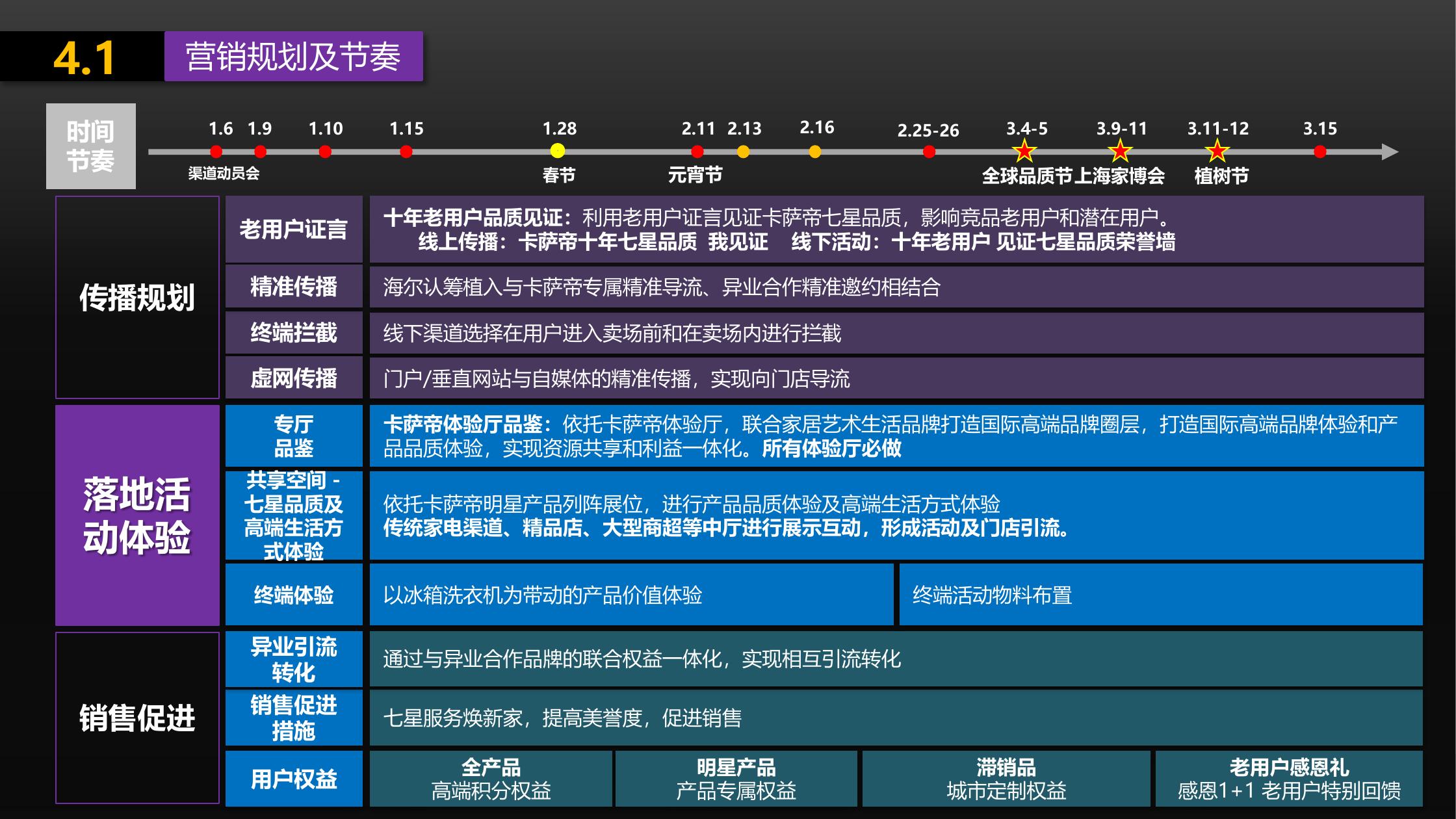The height and width of the screenshot is (819, 1456).
Task: Click the 通过与异业合作品牌 description row
Action: pyautogui.click(x=896, y=659)
